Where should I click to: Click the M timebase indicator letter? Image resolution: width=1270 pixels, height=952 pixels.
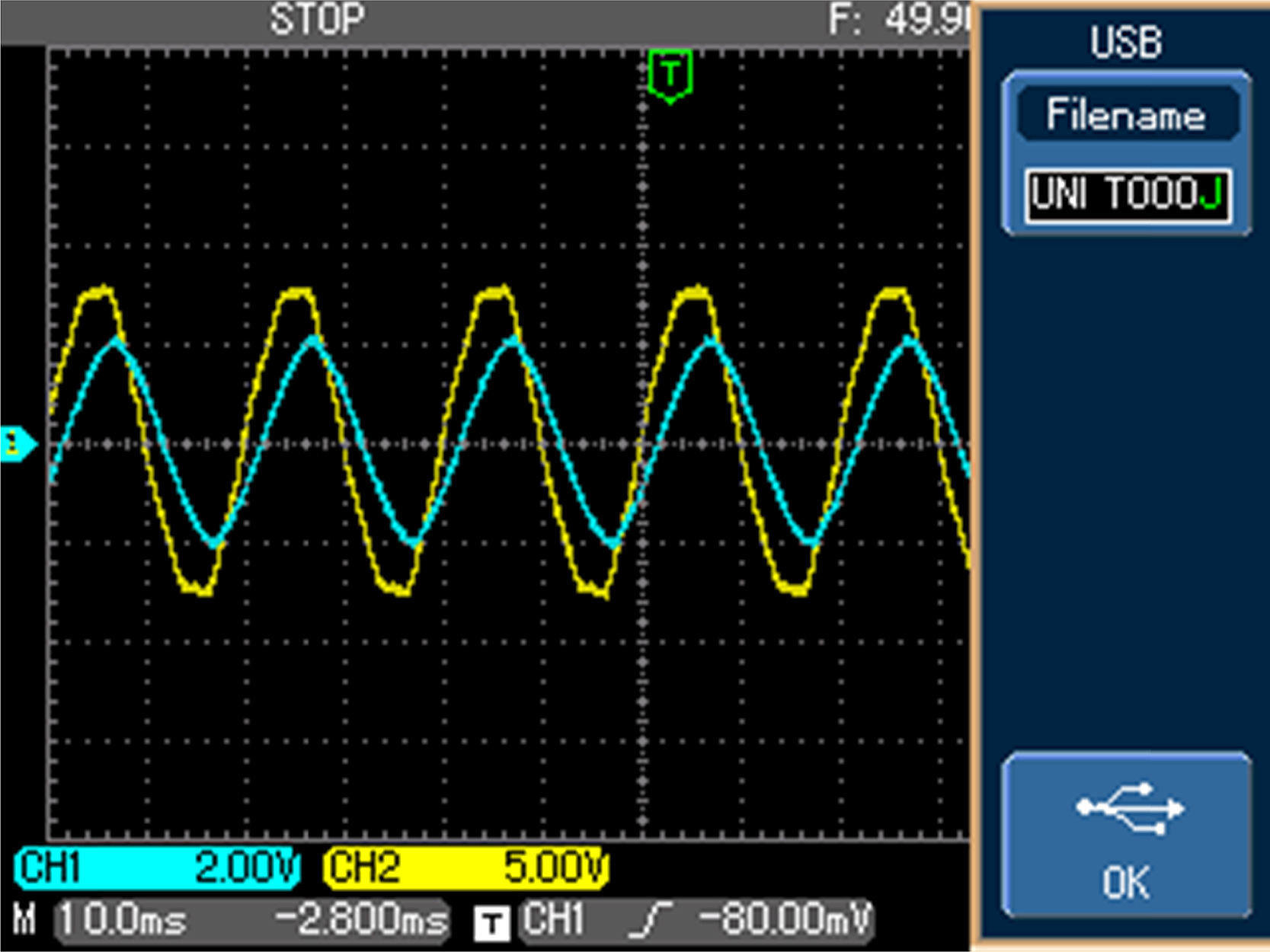tap(24, 920)
